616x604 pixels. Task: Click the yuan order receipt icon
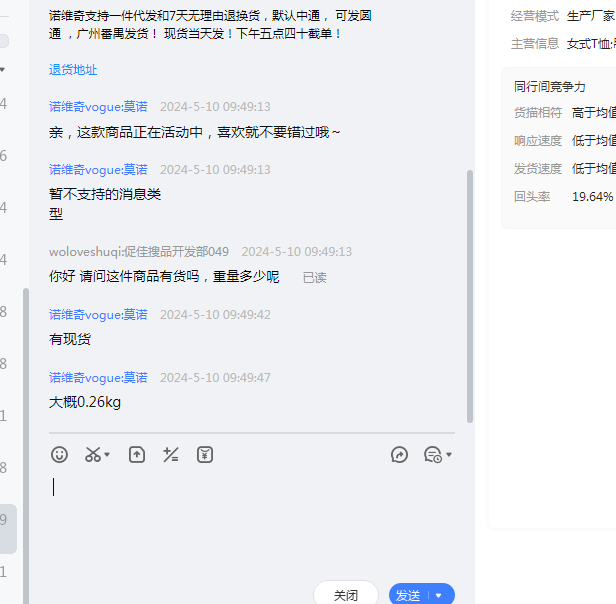205,455
